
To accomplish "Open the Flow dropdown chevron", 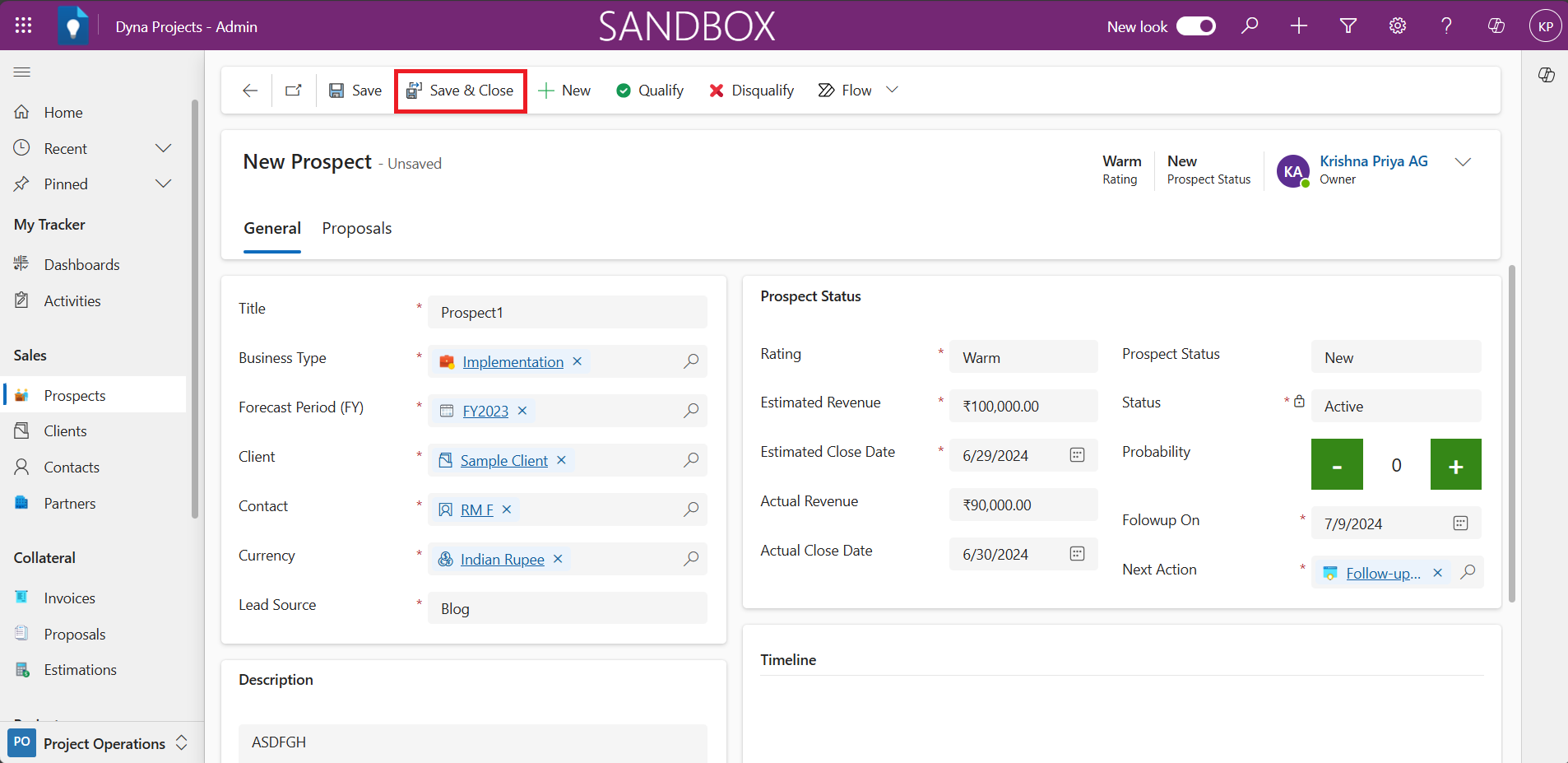I will pos(892,90).
